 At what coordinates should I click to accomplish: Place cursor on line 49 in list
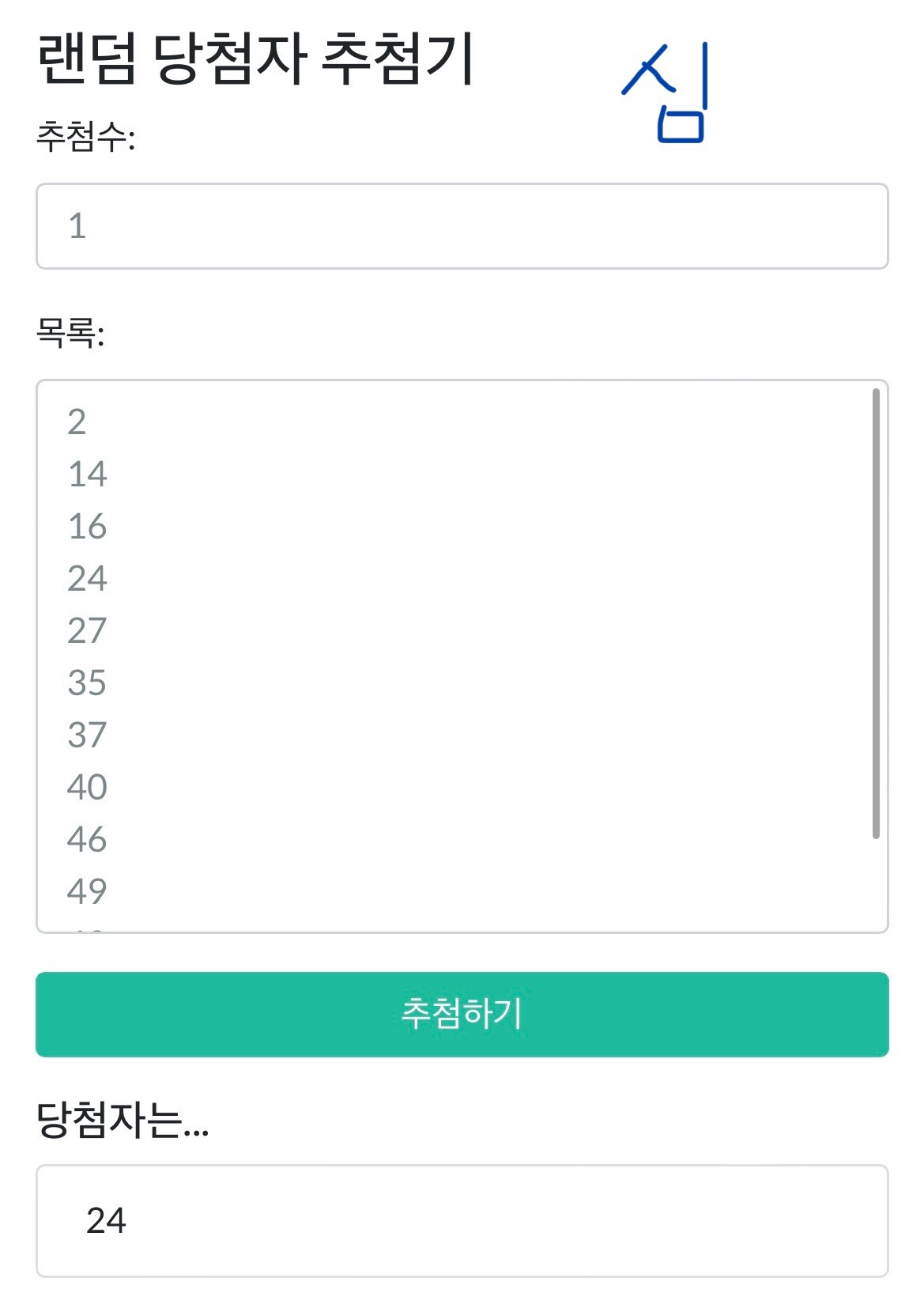coord(87,892)
